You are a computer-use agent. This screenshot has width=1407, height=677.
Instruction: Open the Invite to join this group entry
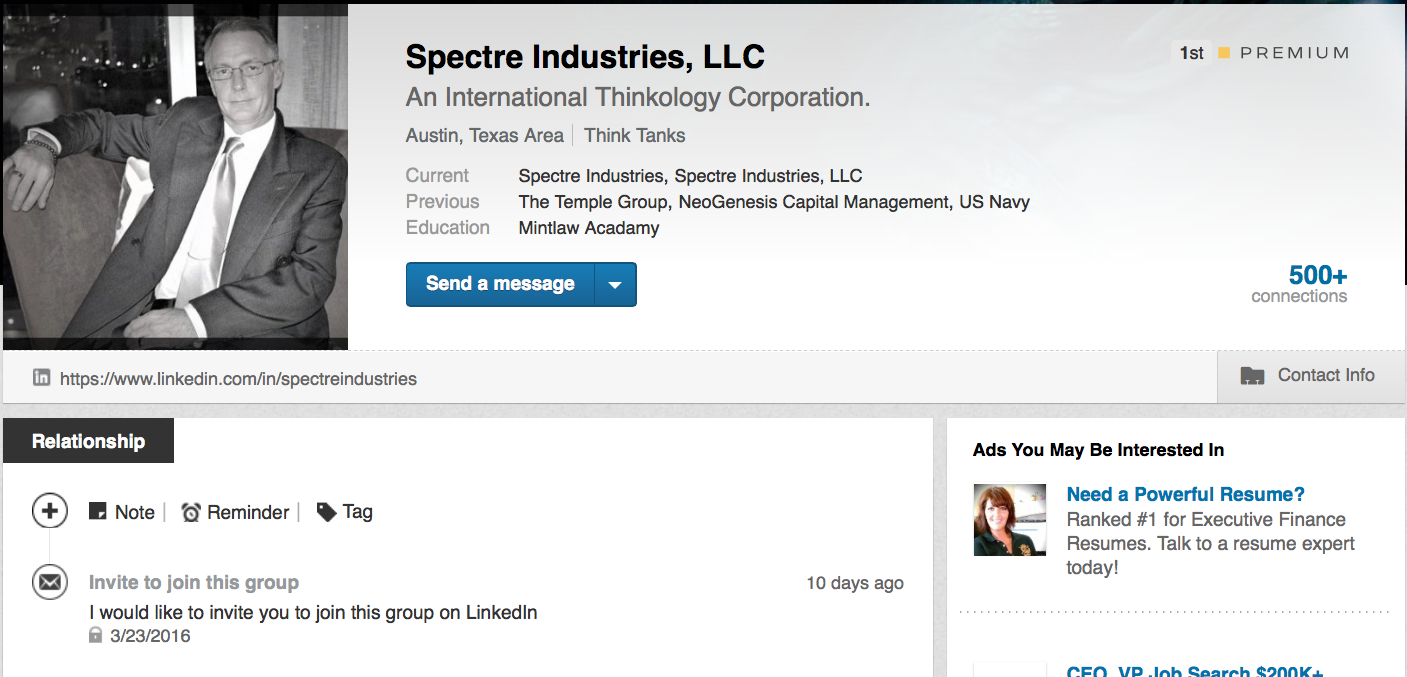tap(194, 582)
